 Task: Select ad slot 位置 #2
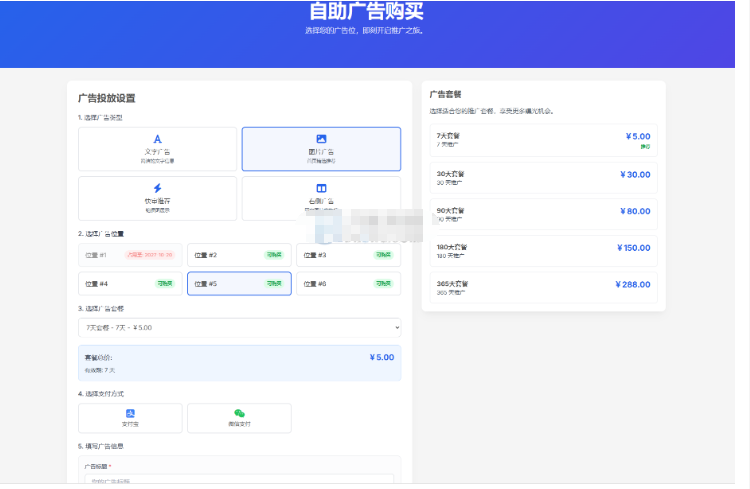tap(239, 255)
